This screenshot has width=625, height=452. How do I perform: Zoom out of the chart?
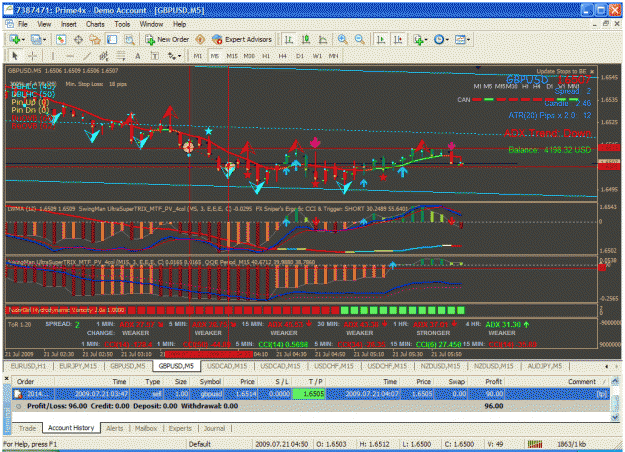pos(360,39)
